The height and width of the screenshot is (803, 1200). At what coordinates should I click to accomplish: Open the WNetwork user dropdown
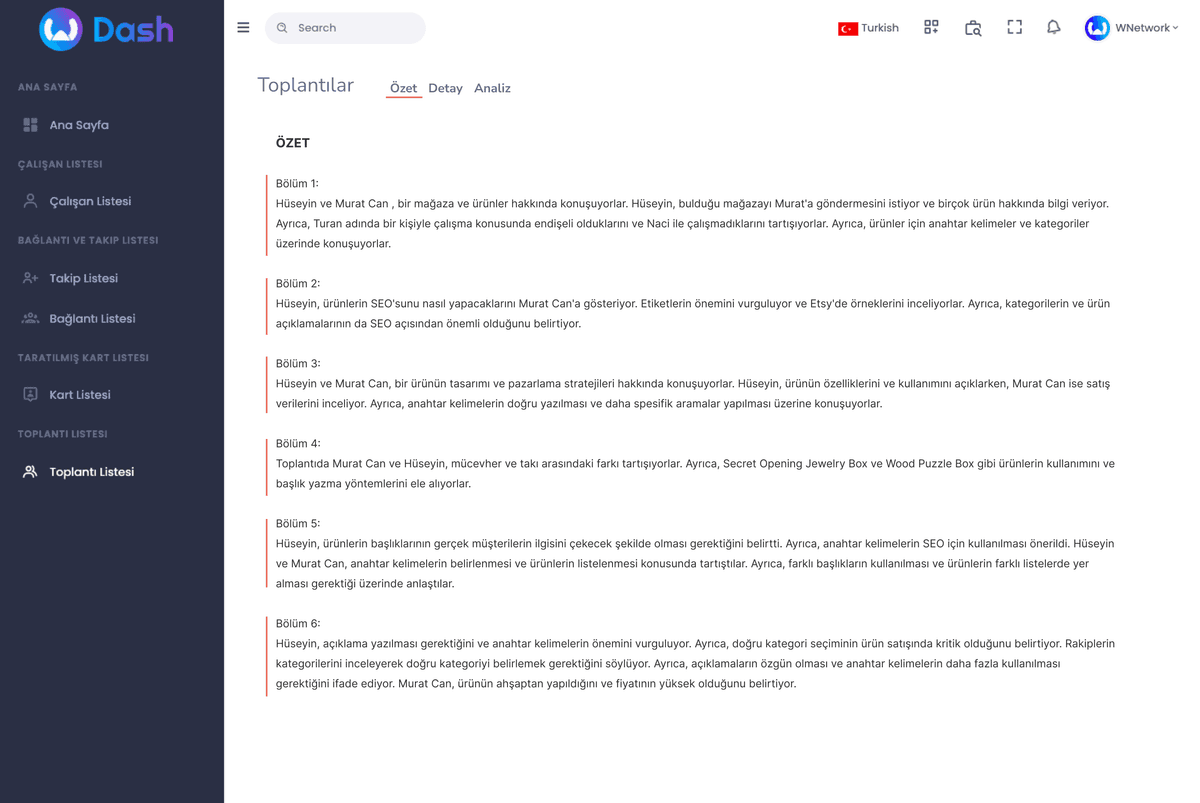[1146, 28]
